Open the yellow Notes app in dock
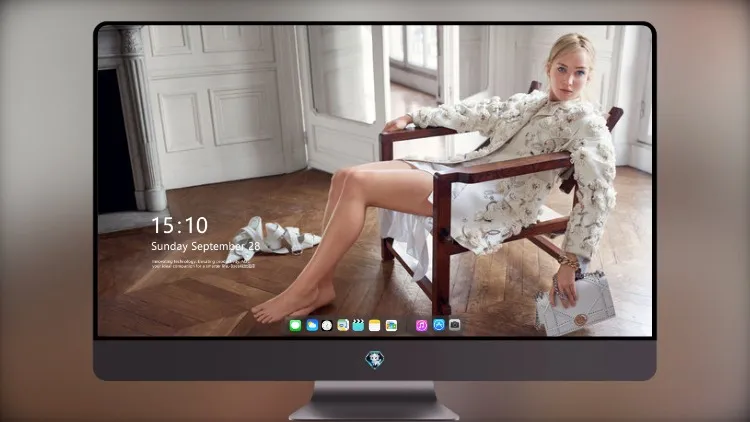 tap(375, 325)
